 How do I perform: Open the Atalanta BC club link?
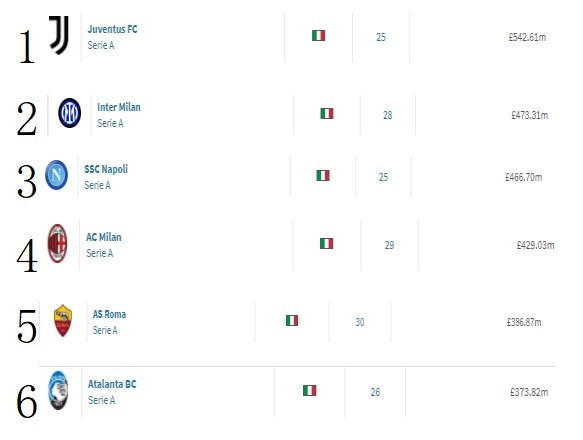tap(112, 384)
